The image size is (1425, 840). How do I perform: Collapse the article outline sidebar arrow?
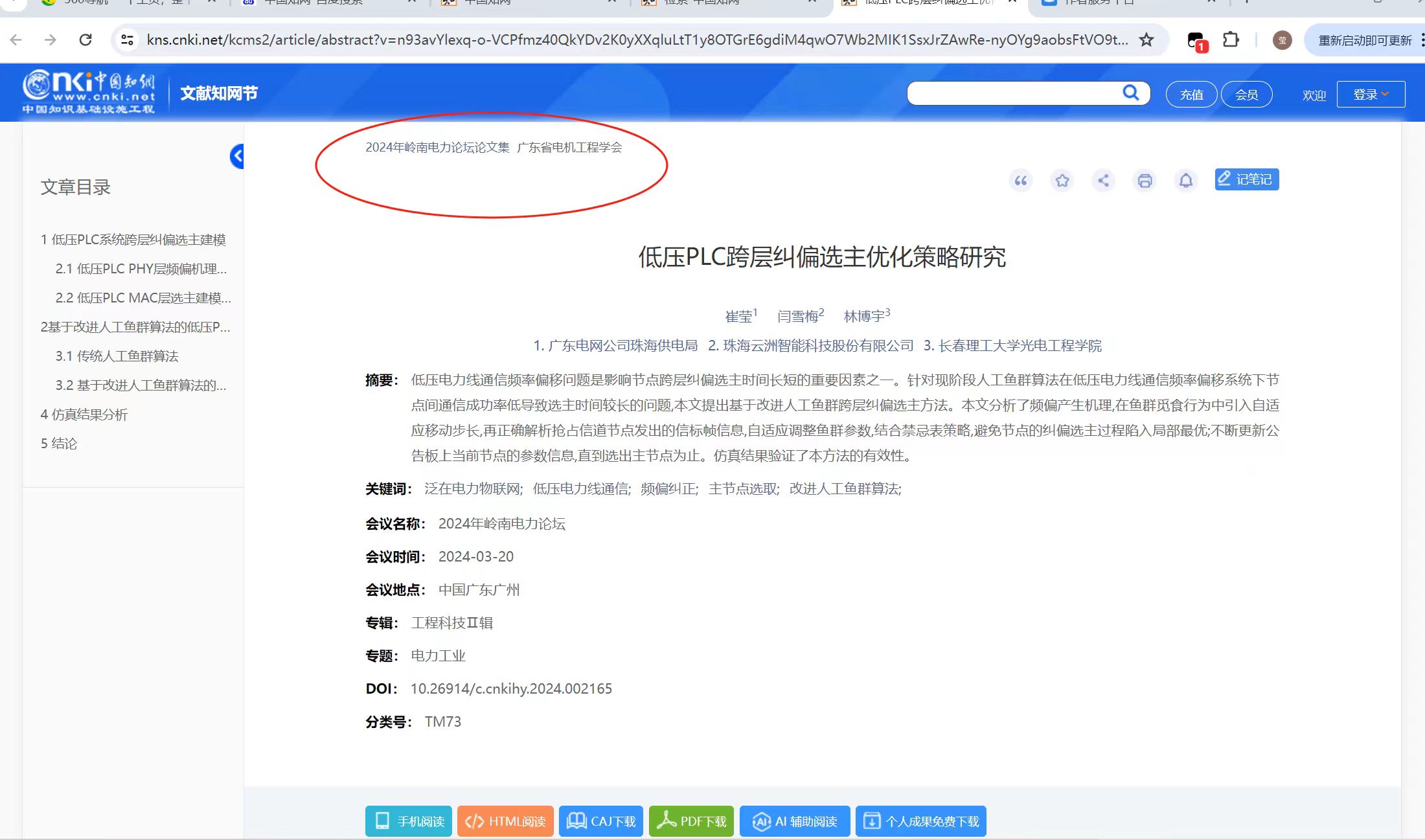tap(238, 156)
